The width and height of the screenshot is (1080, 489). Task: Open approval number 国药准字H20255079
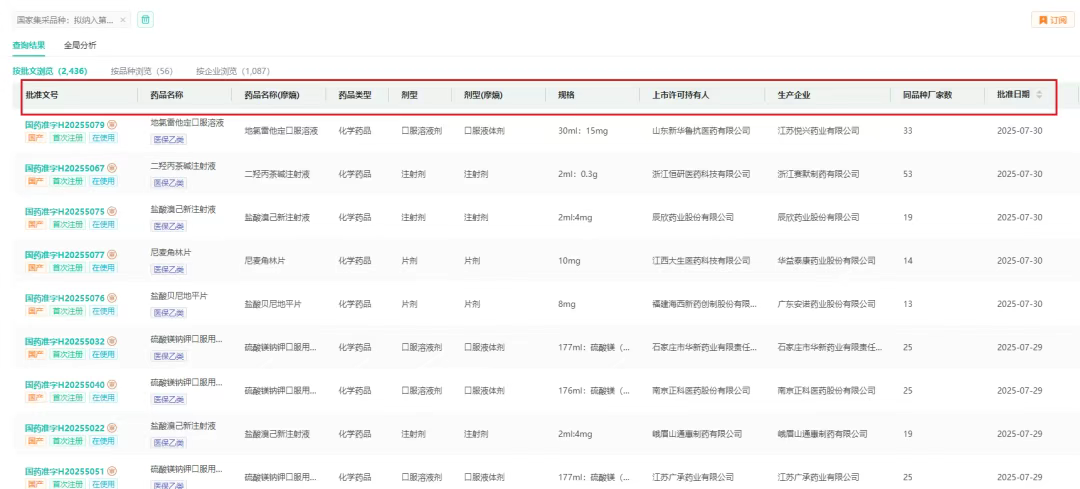tap(65, 125)
